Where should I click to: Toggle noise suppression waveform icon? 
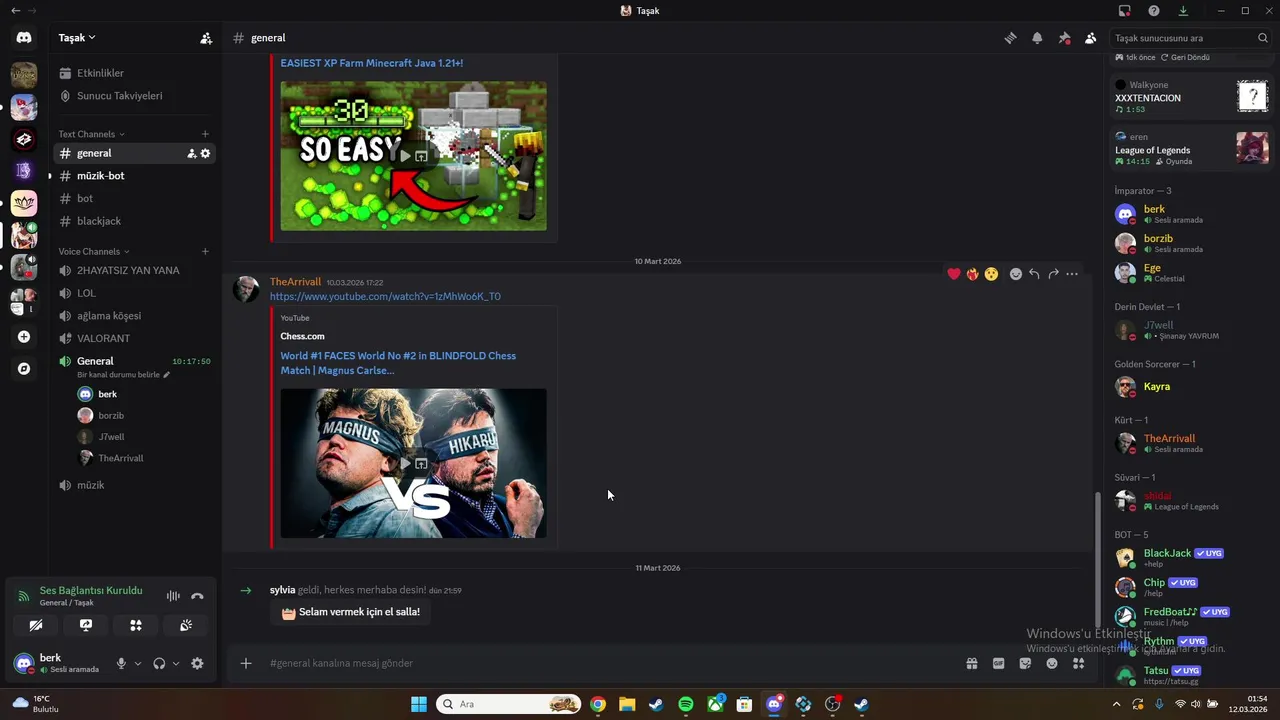[173, 596]
